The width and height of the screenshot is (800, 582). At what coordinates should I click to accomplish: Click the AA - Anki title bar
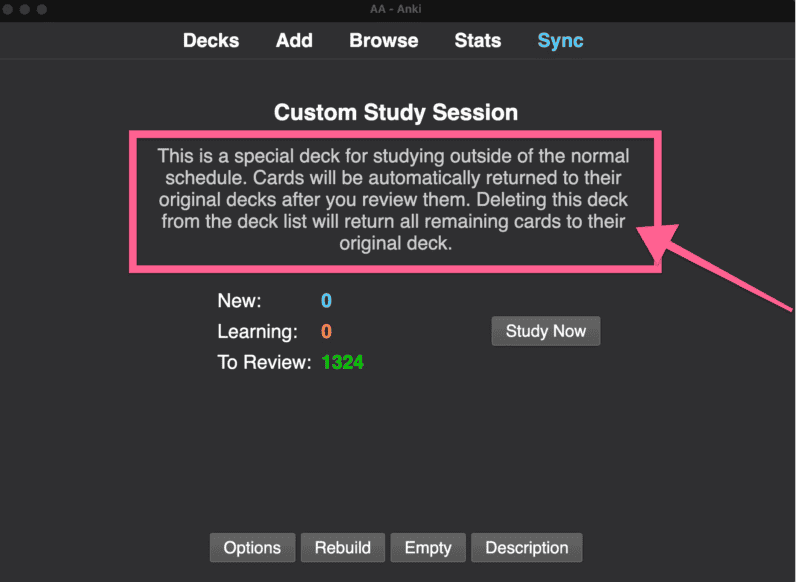click(396, 9)
